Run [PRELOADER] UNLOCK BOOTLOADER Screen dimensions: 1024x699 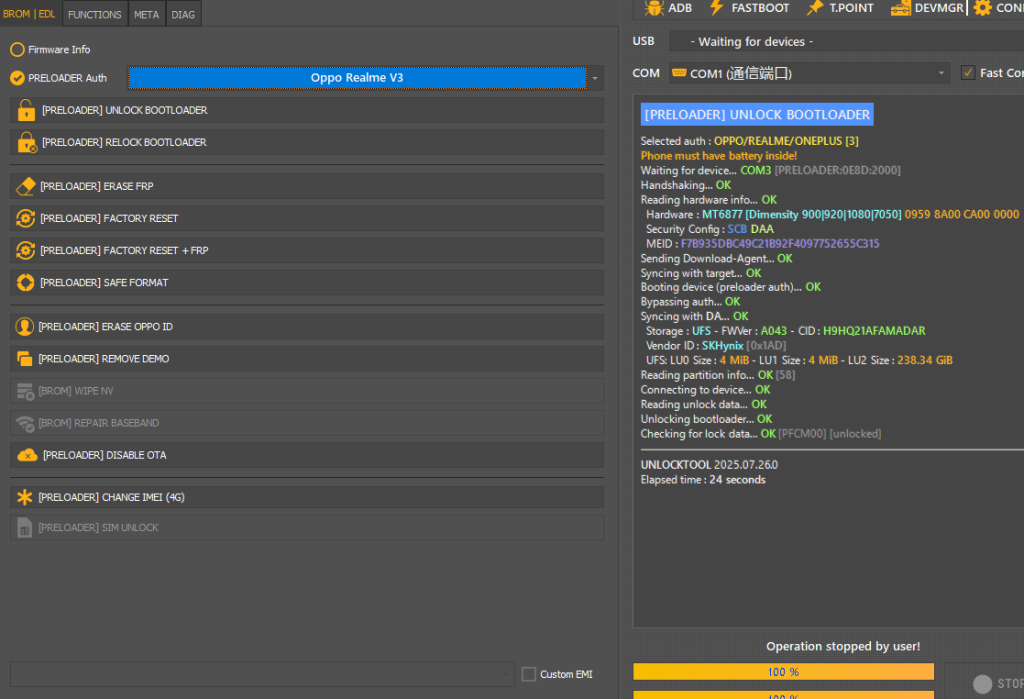307,110
